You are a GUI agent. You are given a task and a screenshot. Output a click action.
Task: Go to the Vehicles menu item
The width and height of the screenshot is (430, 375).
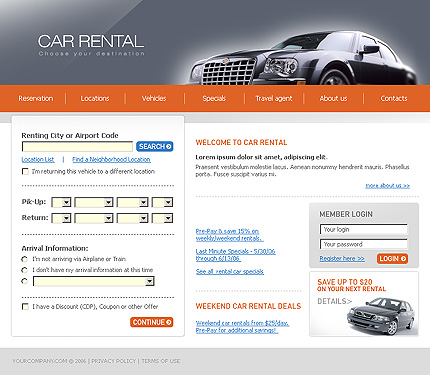point(154,98)
